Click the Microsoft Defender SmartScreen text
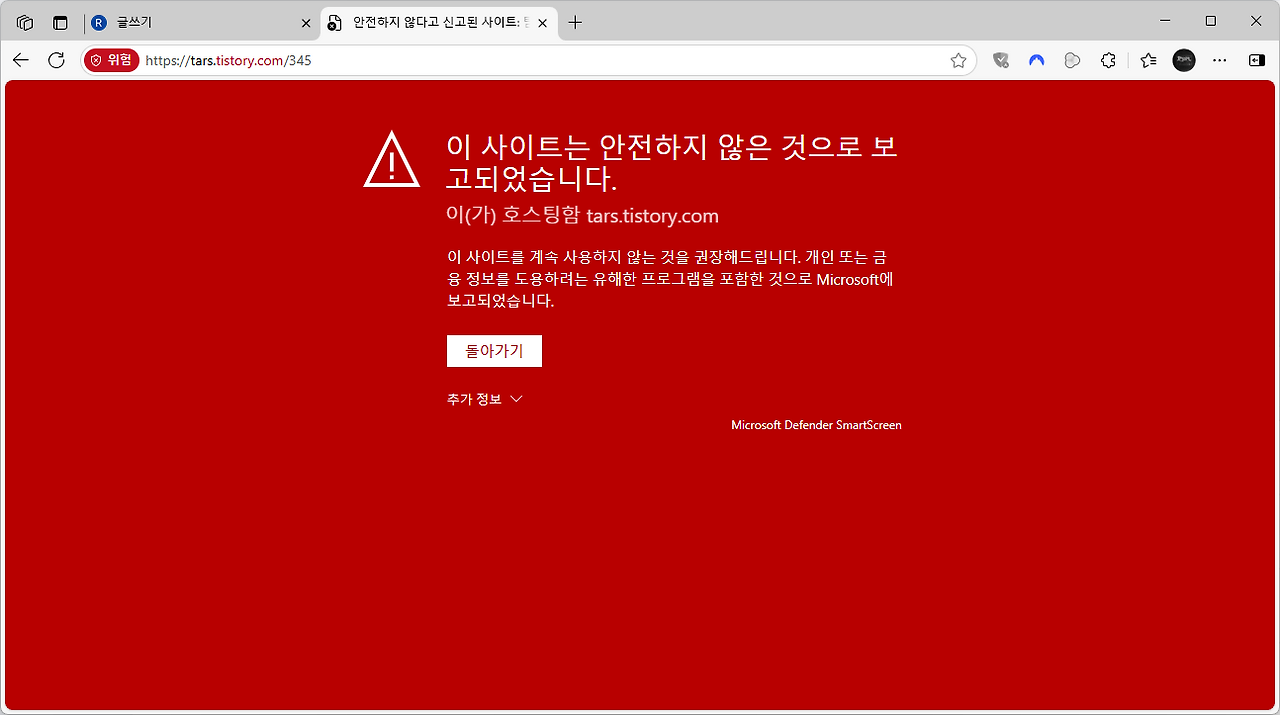The width and height of the screenshot is (1280, 715). 816,425
